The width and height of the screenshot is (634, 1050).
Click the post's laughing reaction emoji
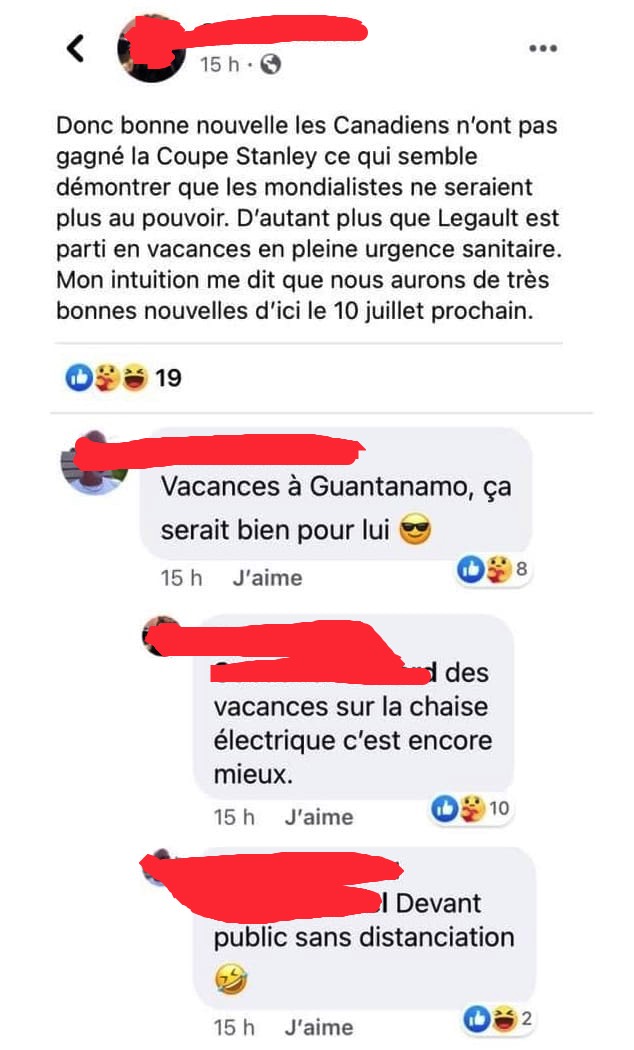coord(134,378)
